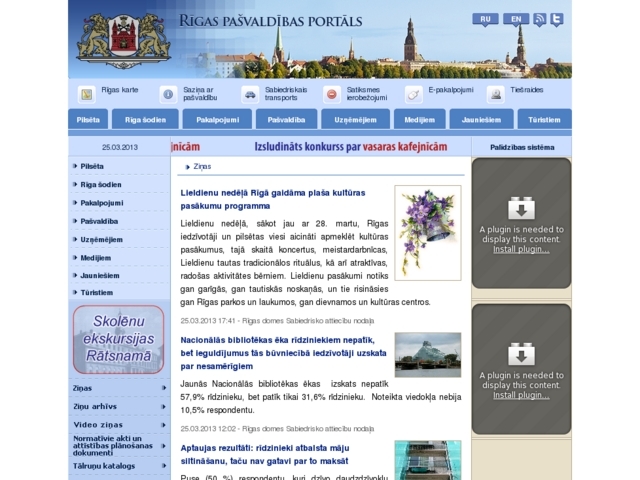Click the Sabiedriskais transports car icon
The height and width of the screenshot is (480, 640).
250,94
